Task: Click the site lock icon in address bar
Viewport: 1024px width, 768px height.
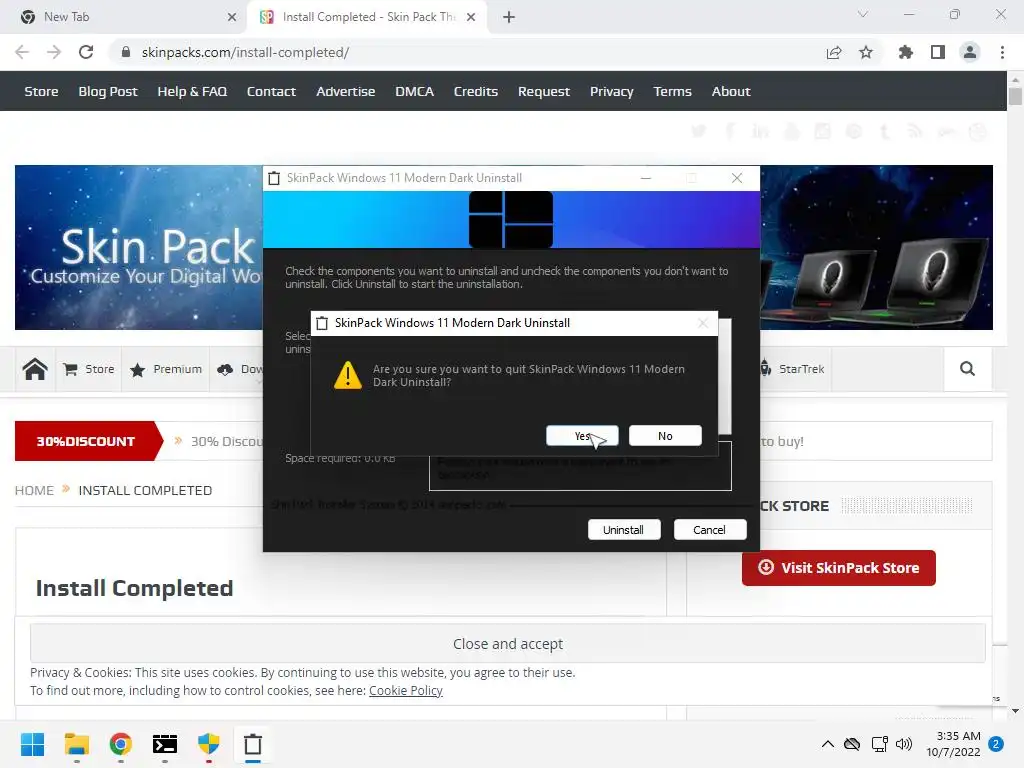Action: (x=126, y=52)
